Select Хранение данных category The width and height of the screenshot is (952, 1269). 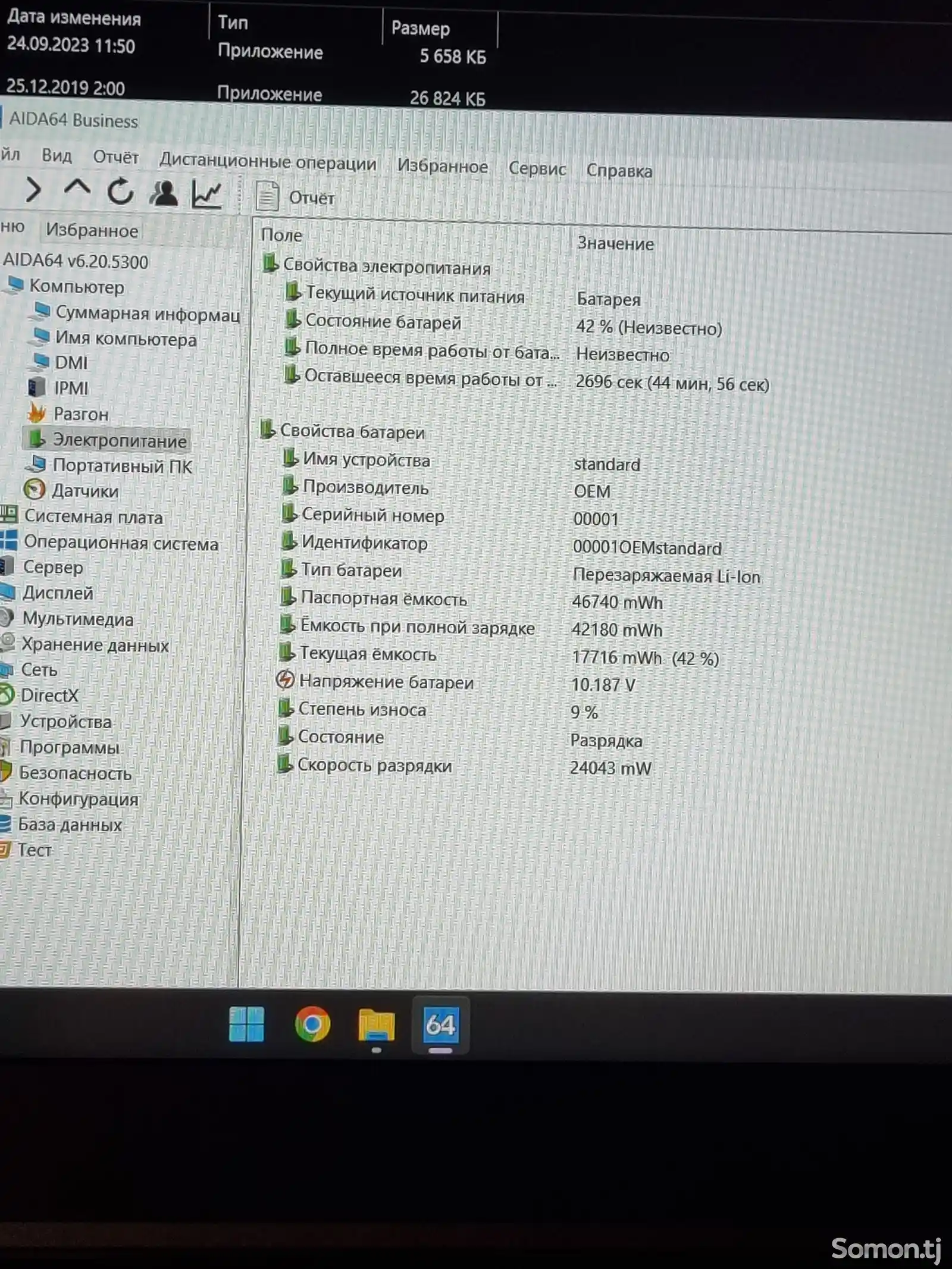[84, 644]
